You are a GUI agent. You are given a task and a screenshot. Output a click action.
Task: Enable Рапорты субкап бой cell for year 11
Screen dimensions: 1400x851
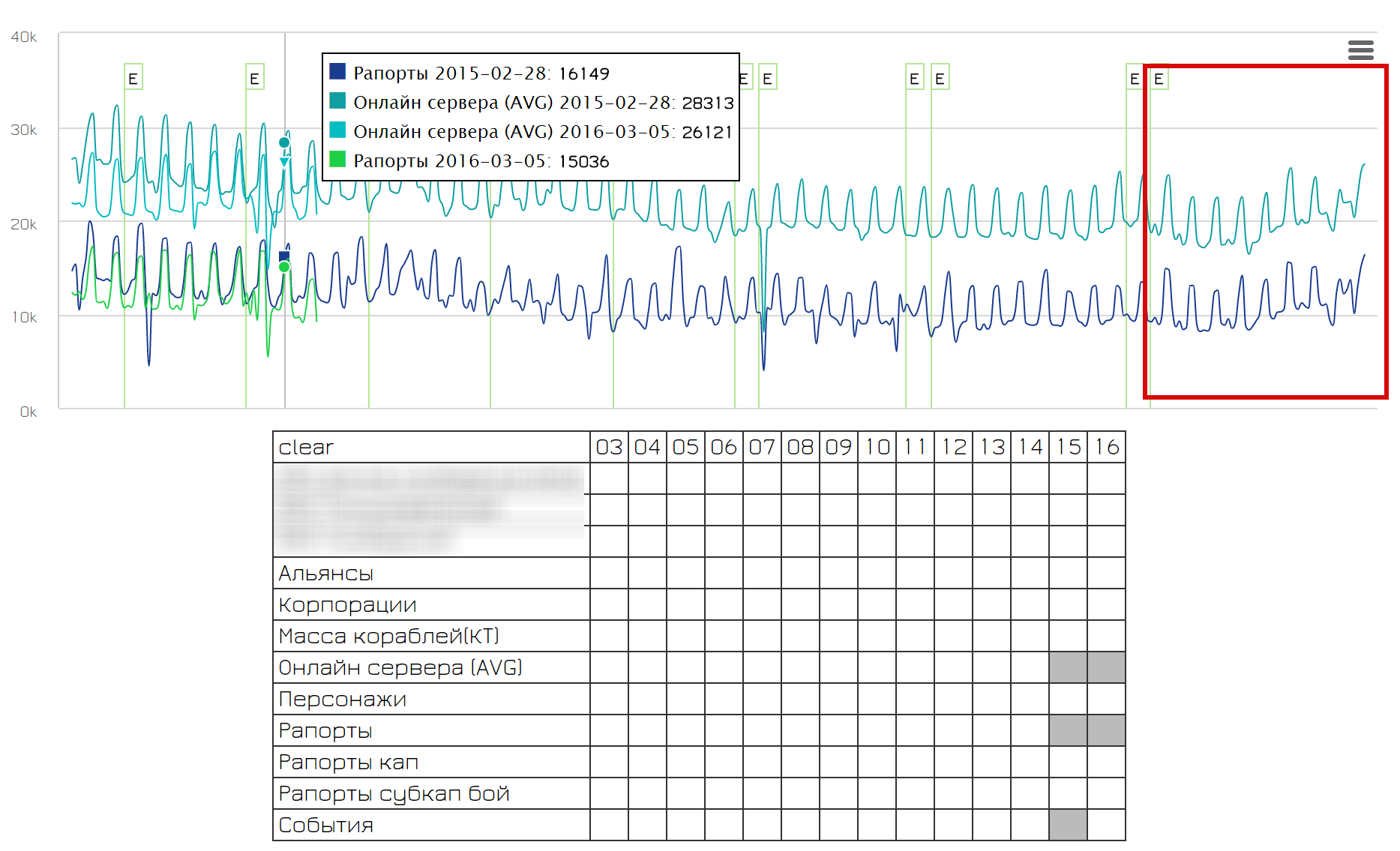[x=916, y=793]
